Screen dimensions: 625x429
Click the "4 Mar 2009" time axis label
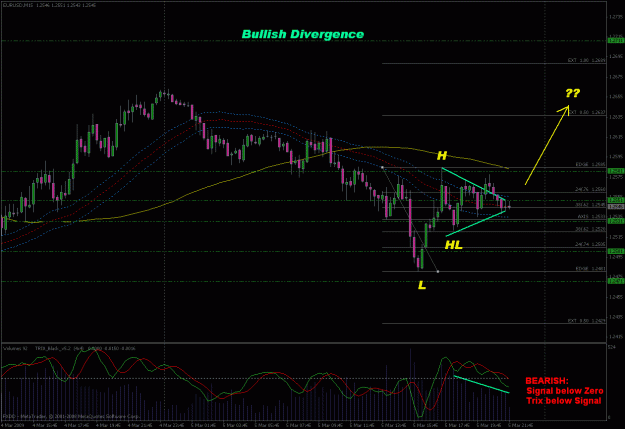[12, 425]
